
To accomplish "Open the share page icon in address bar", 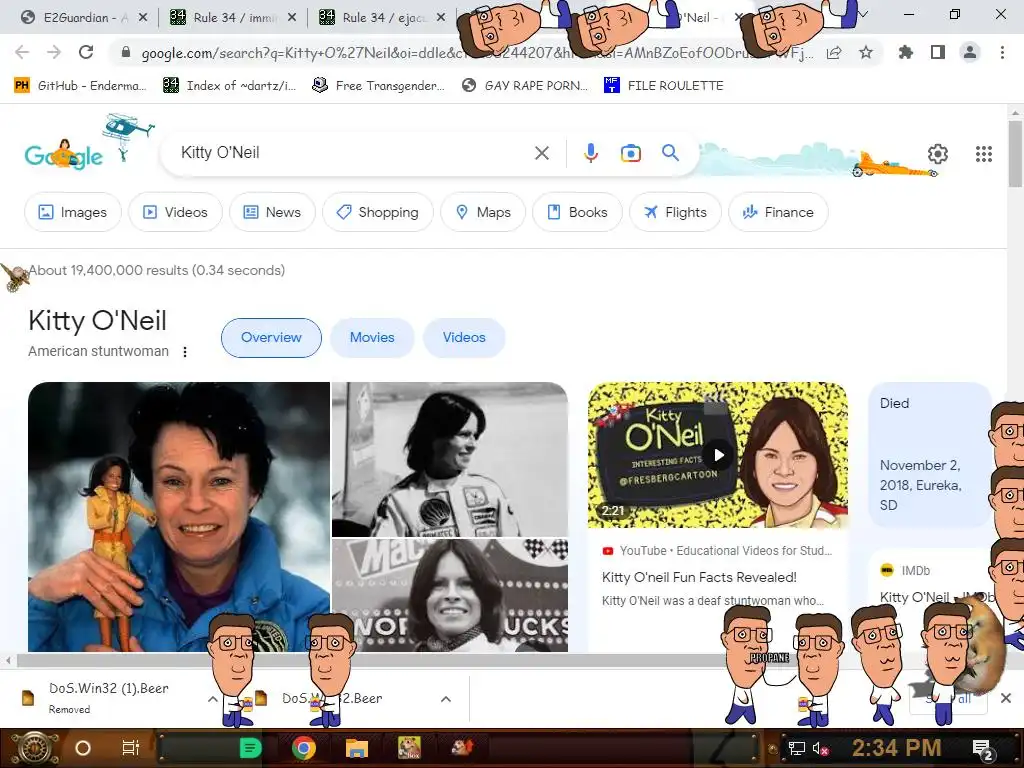I will pyautogui.click(x=834, y=53).
